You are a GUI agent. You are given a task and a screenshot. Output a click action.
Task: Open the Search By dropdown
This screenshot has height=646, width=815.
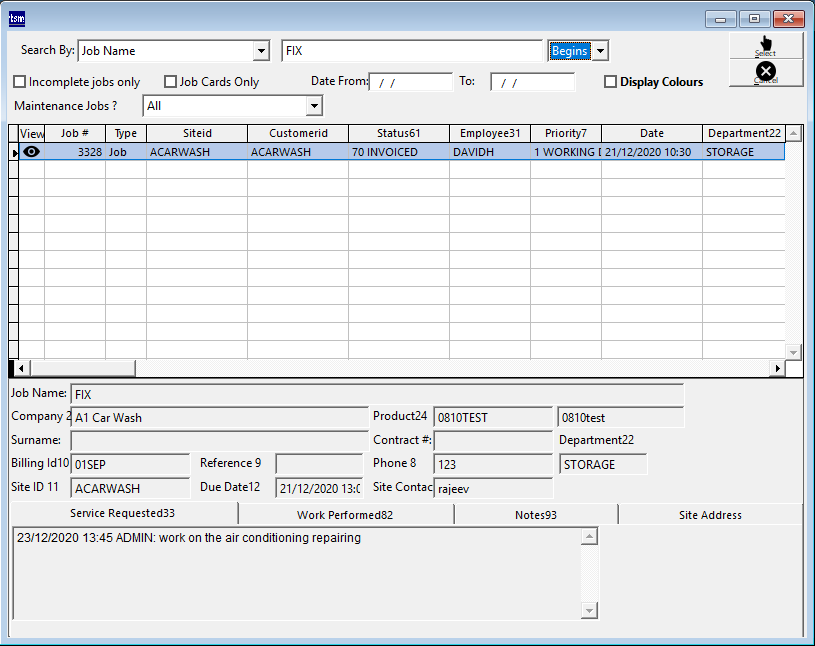point(262,51)
